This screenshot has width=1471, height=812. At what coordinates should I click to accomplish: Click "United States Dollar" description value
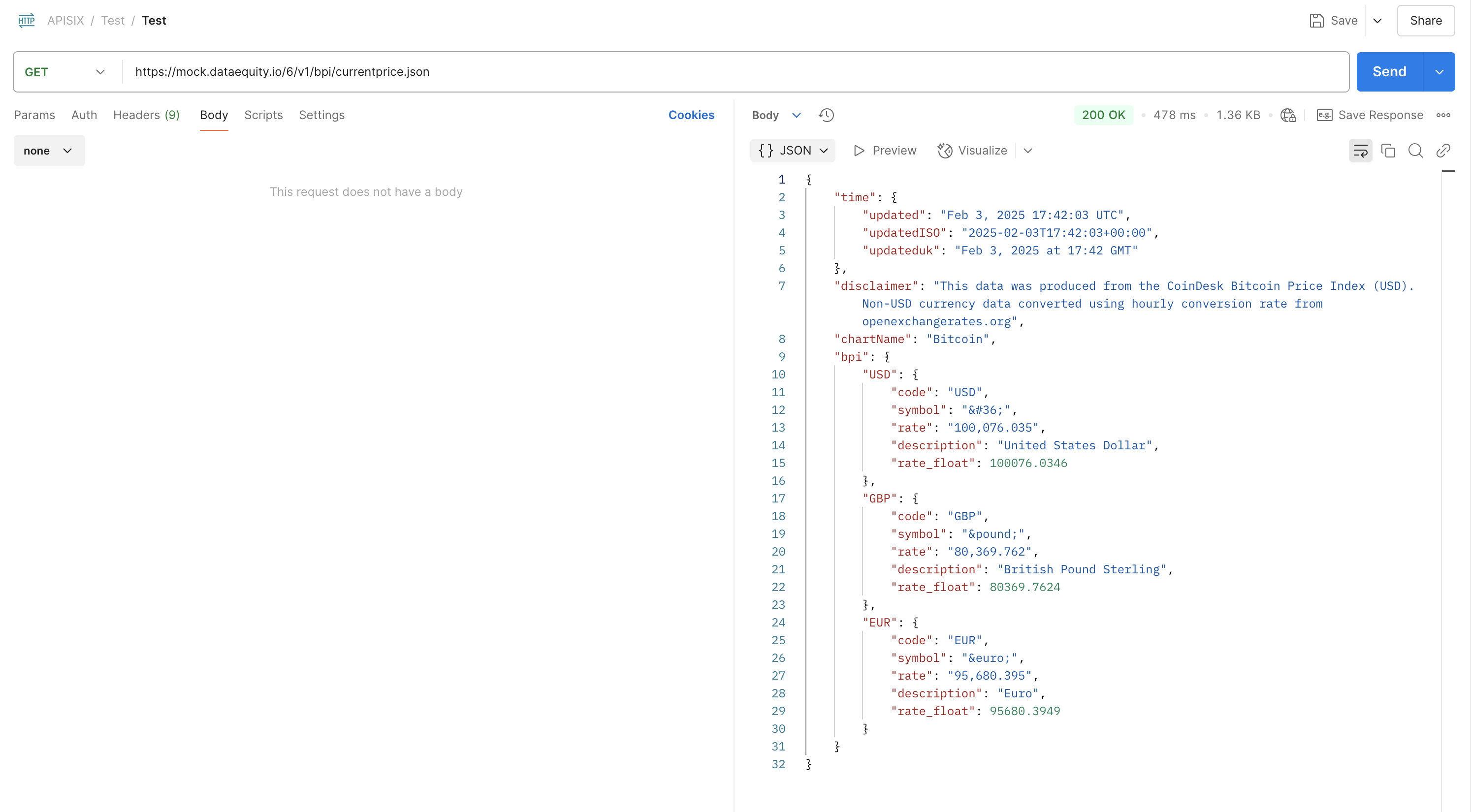tap(1074, 445)
